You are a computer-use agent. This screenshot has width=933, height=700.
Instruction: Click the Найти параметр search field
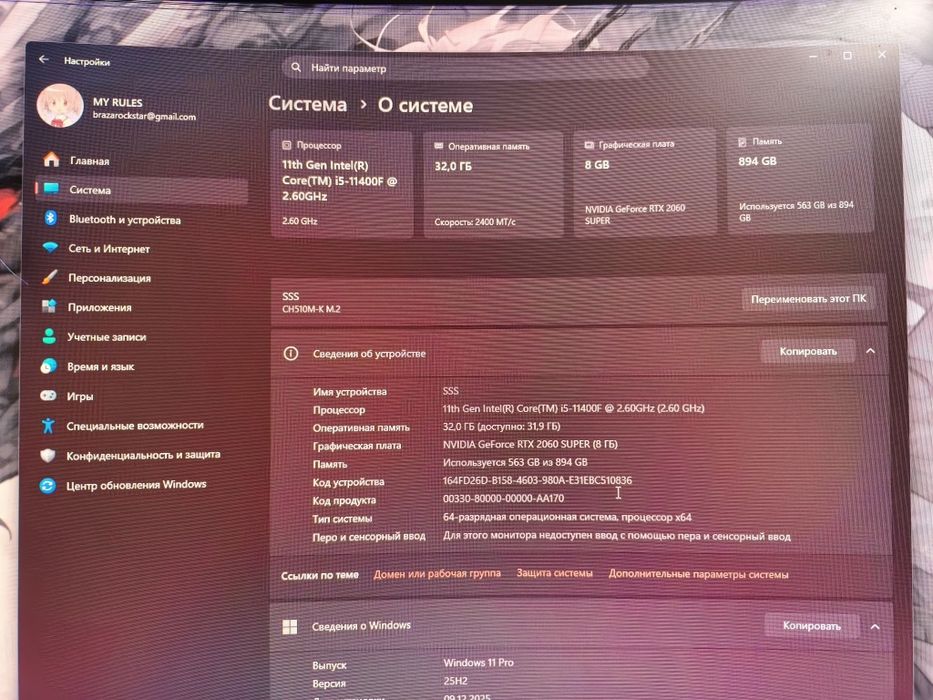[x=465, y=68]
